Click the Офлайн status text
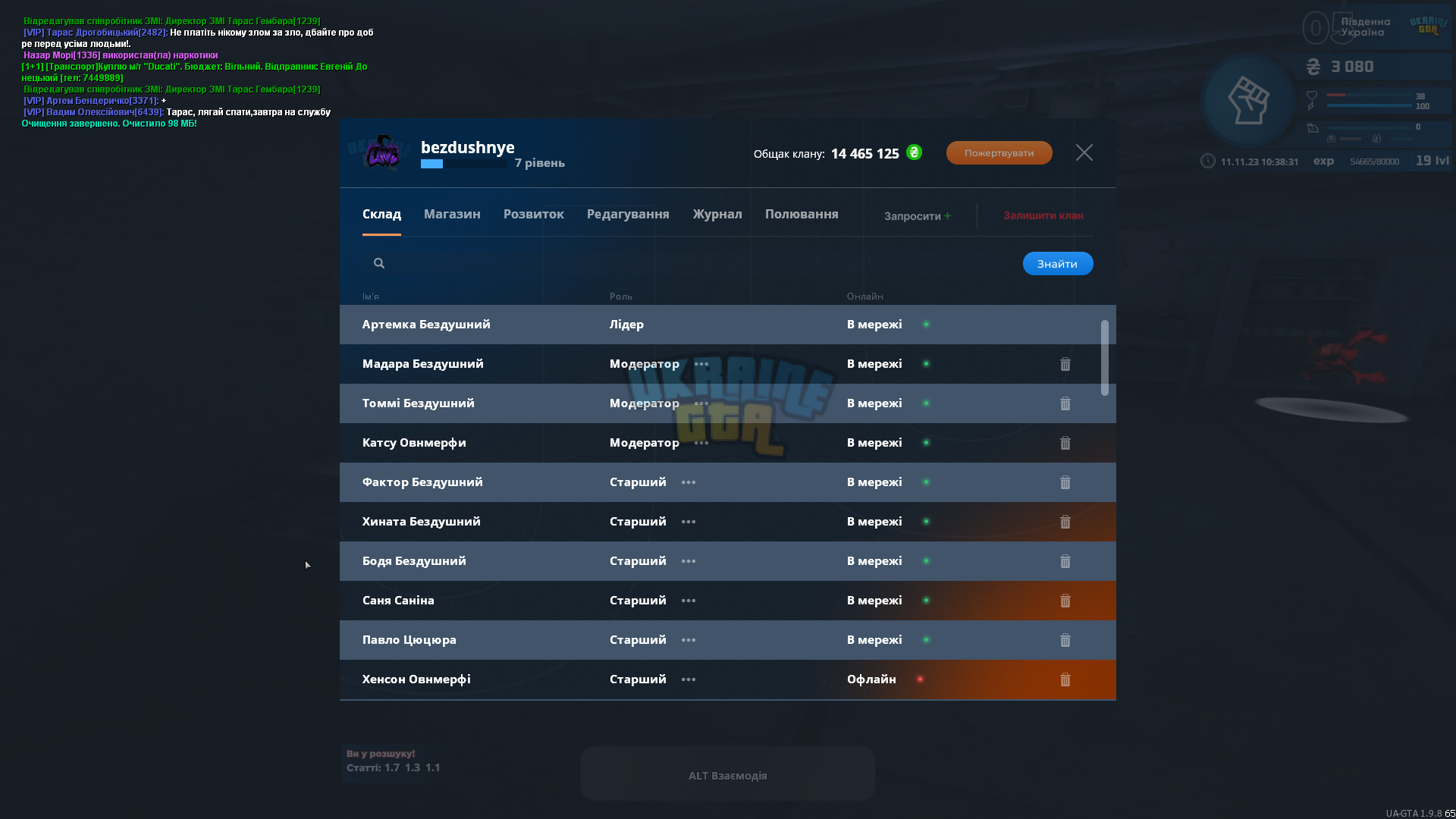Viewport: 1456px width, 819px height. pos(871,679)
